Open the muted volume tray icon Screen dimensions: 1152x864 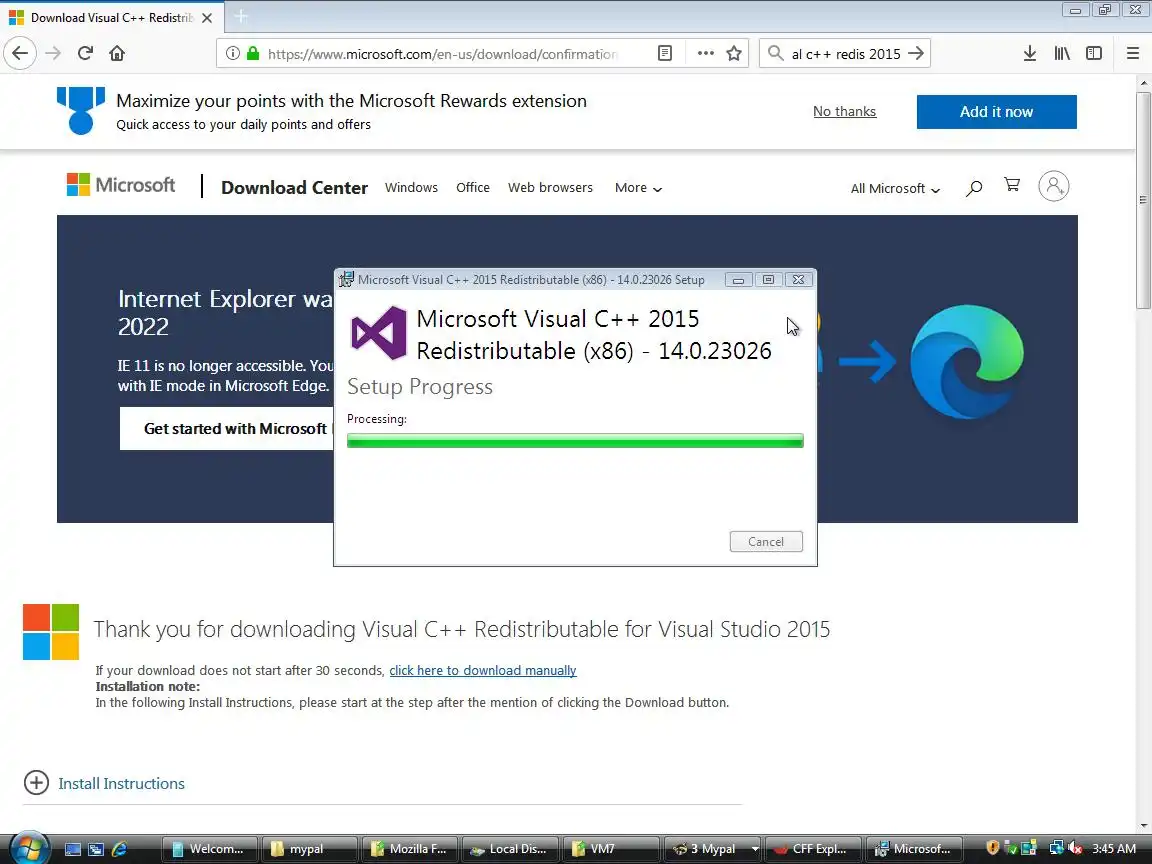coord(1075,848)
